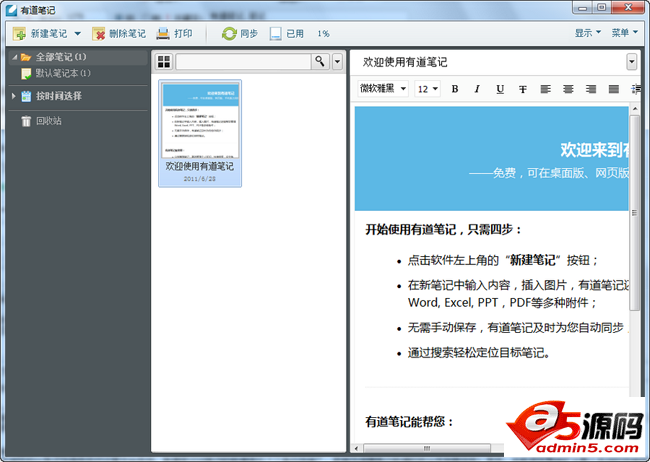Screen dimensions: 650x462
Task: Open the 菜单 menu
Action: click(624, 33)
